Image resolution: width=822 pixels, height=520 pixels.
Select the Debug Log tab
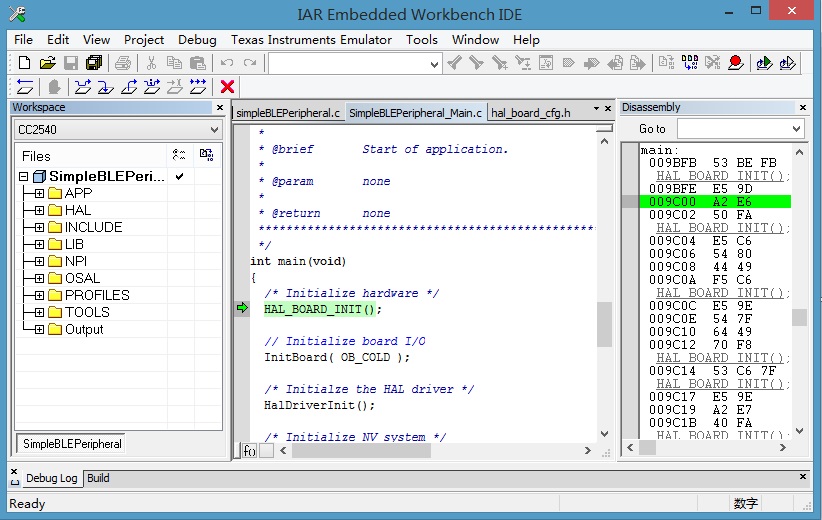pyautogui.click(x=51, y=478)
